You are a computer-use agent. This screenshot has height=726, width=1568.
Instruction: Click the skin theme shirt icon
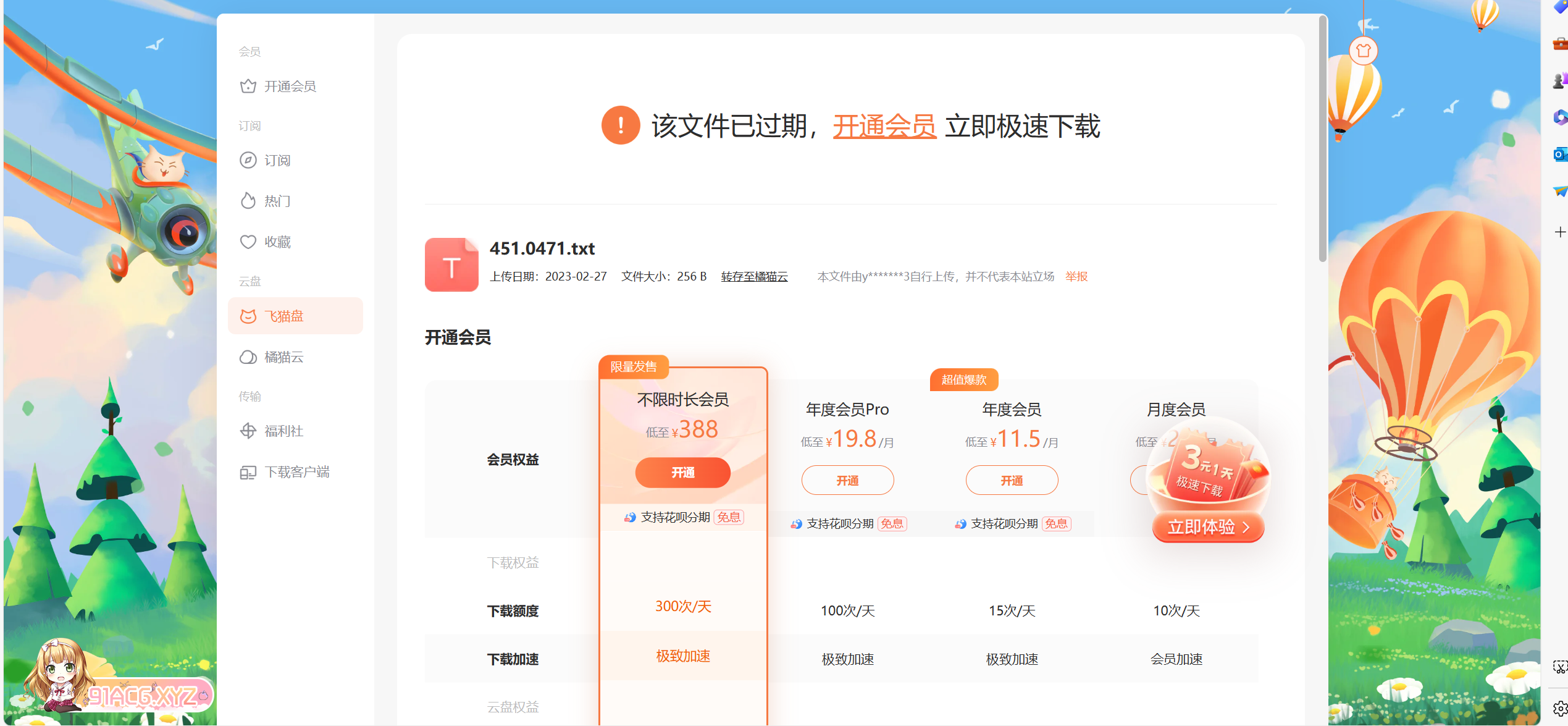click(x=1363, y=51)
